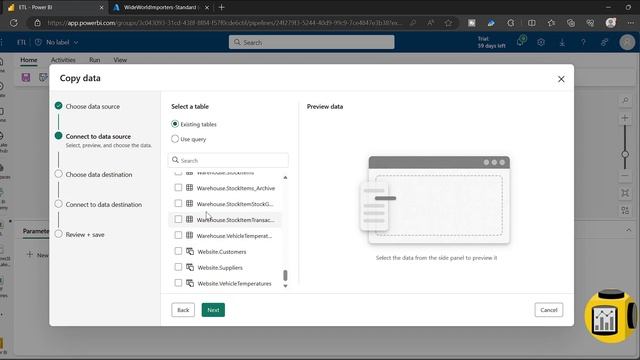Click the table Search input field

[x=228, y=160]
